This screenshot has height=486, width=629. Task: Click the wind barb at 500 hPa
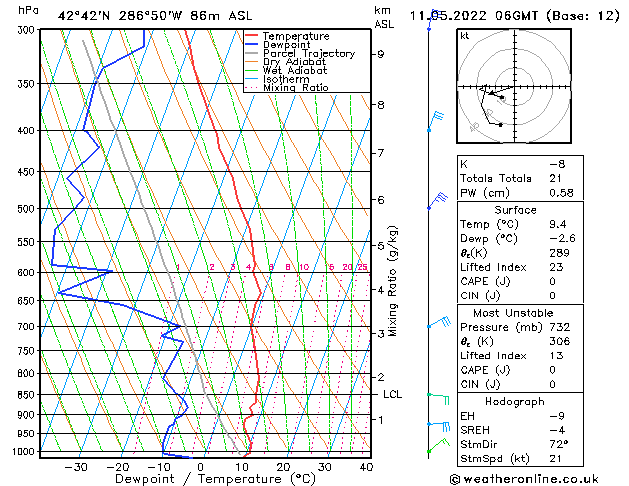coord(437,201)
